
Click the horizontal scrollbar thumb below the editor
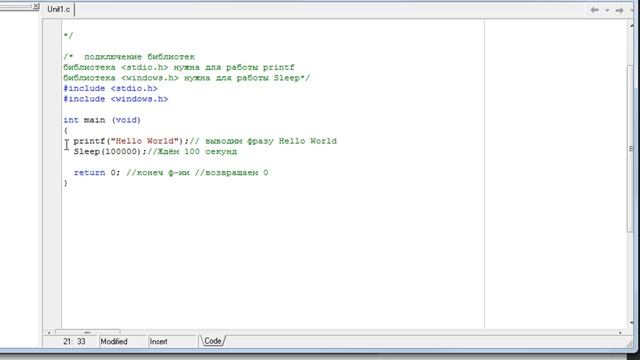[x=87, y=332]
